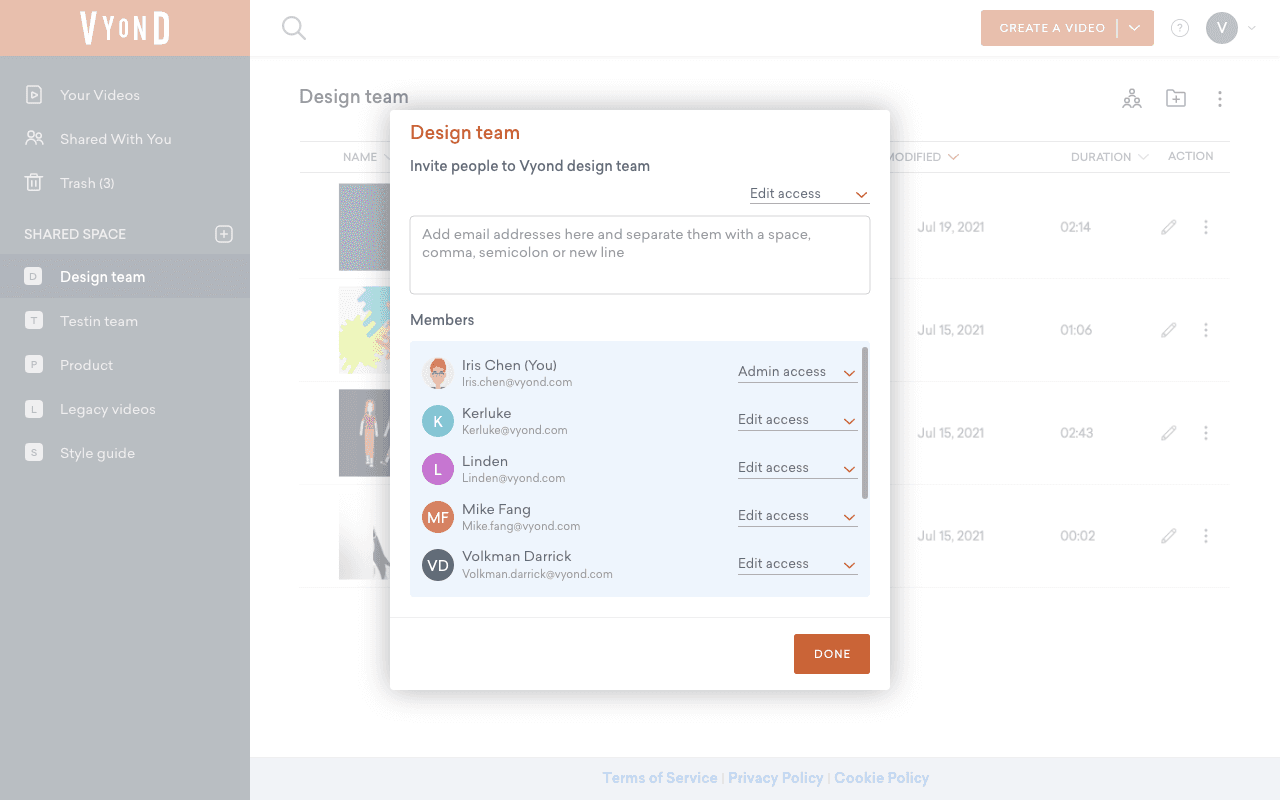Click the Vyond logo
This screenshot has height=800, width=1280.
click(x=125, y=28)
